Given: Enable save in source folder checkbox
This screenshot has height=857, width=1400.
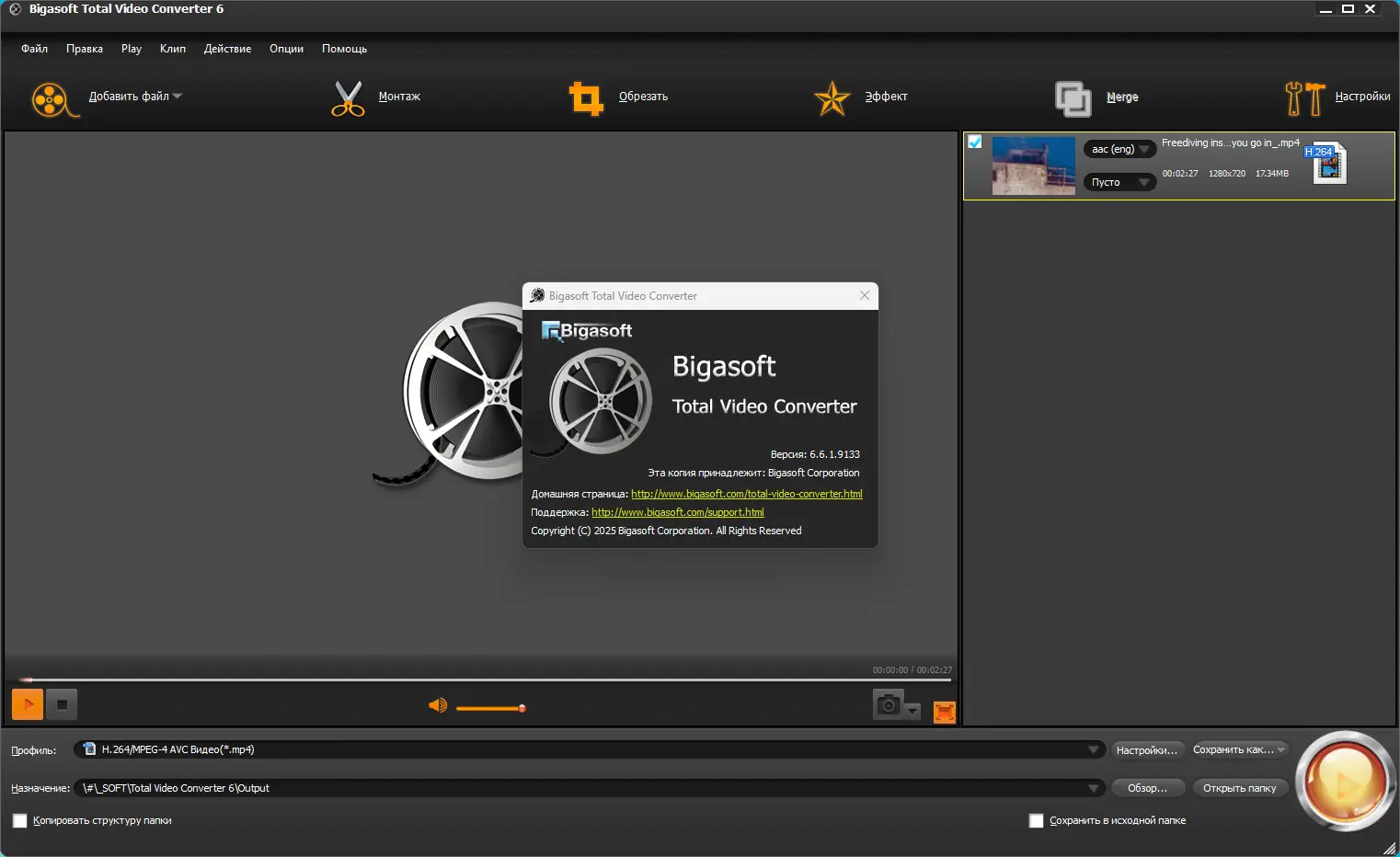Looking at the screenshot, I should [1037, 820].
